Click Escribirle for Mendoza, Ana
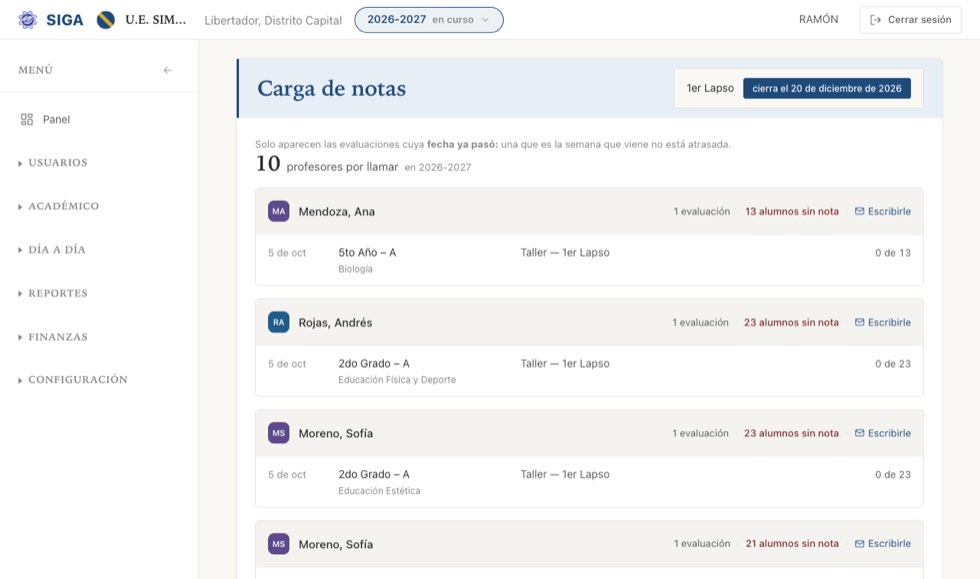The width and height of the screenshot is (980, 579). (x=882, y=211)
